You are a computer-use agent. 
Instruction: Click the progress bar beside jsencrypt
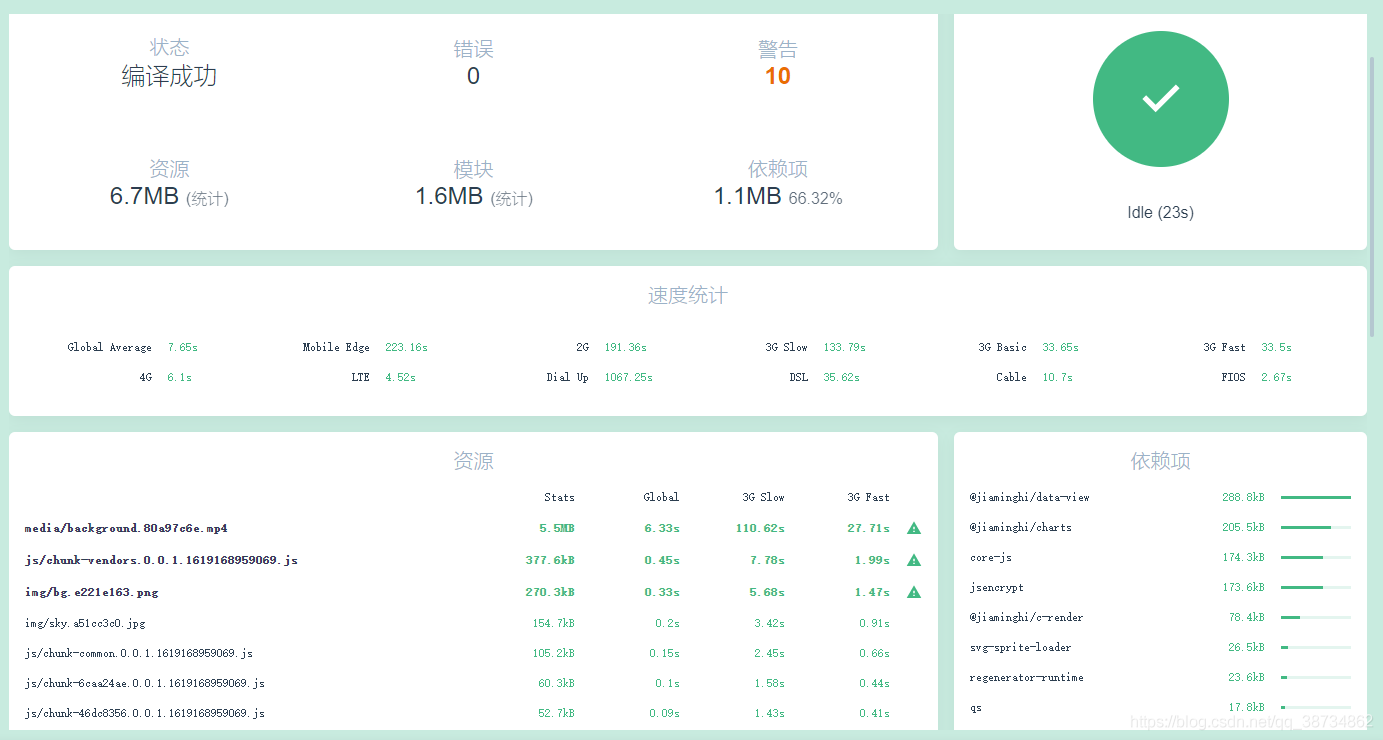(1315, 587)
